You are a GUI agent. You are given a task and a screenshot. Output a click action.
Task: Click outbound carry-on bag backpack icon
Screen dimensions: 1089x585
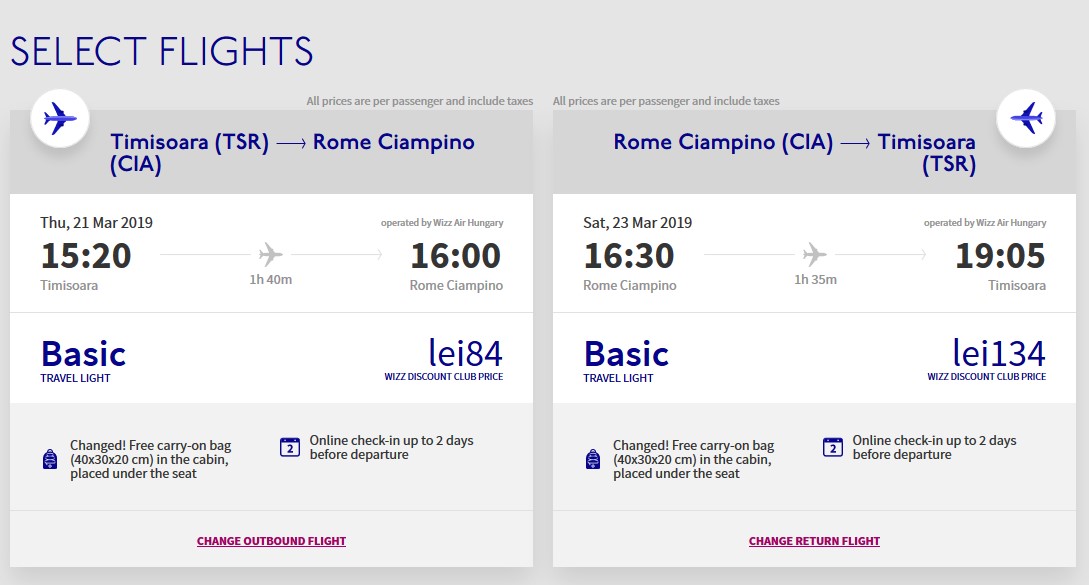coord(50,459)
